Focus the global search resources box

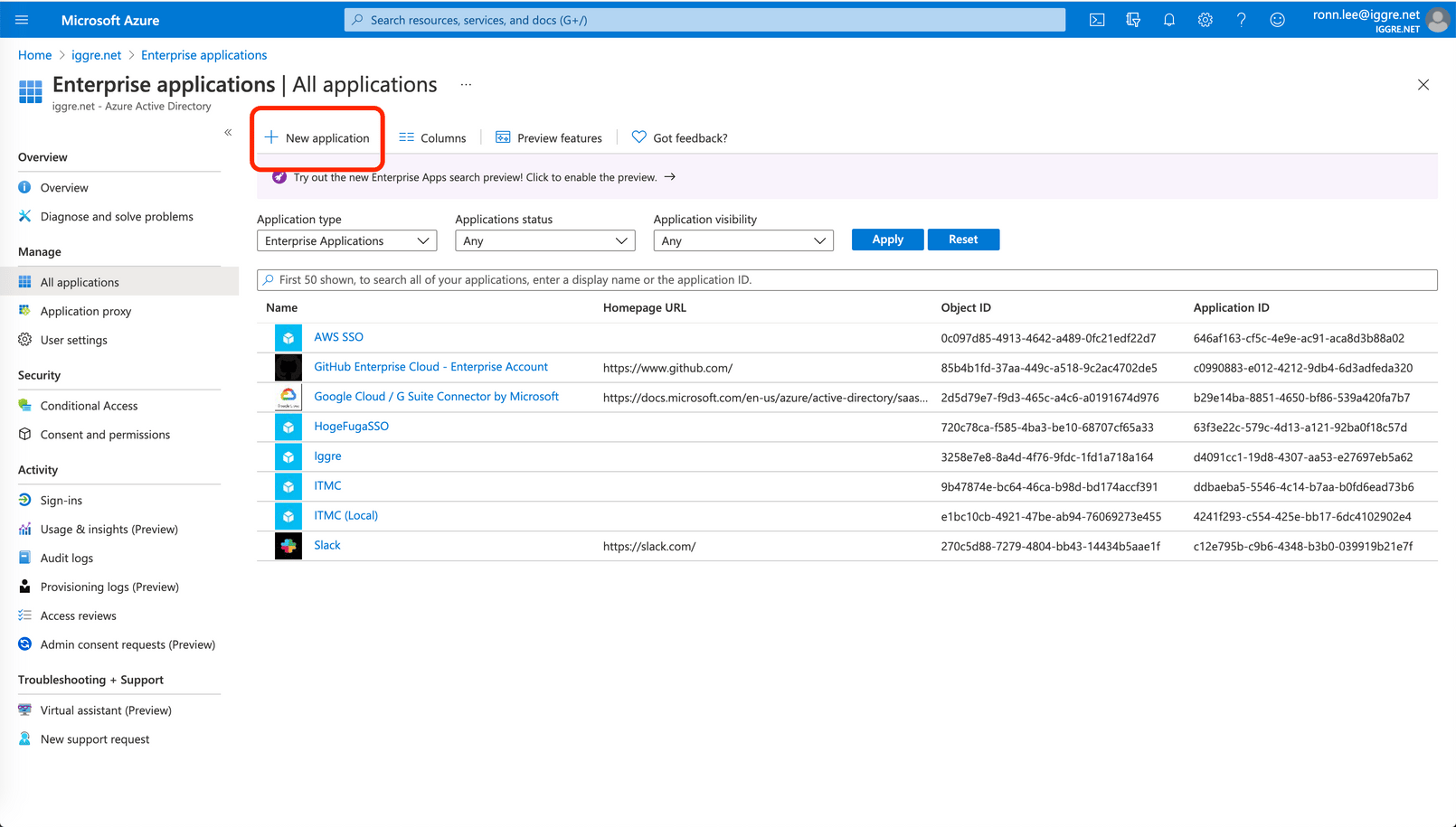coord(705,20)
